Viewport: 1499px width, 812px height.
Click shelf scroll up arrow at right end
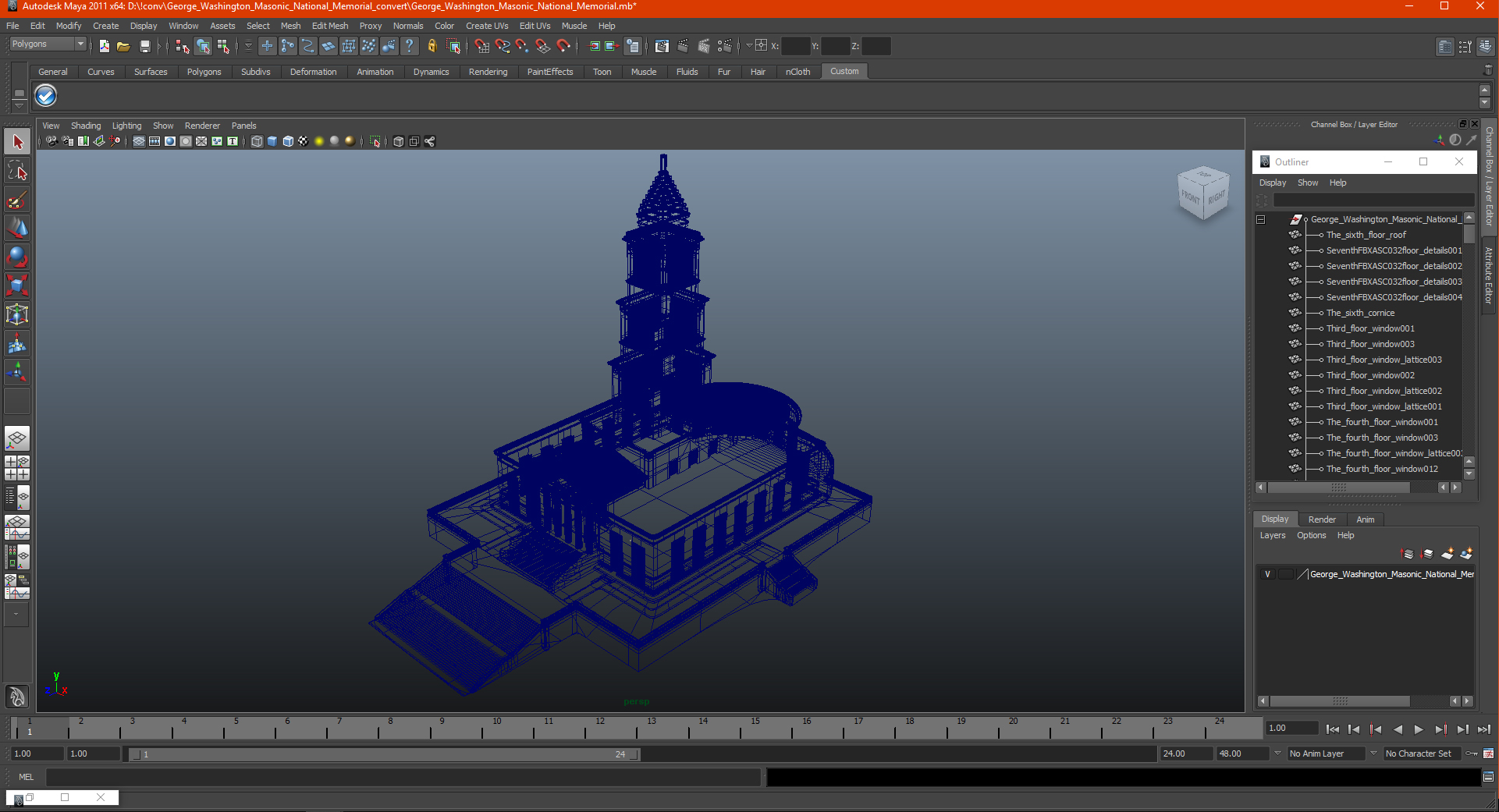(x=1485, y=90)
